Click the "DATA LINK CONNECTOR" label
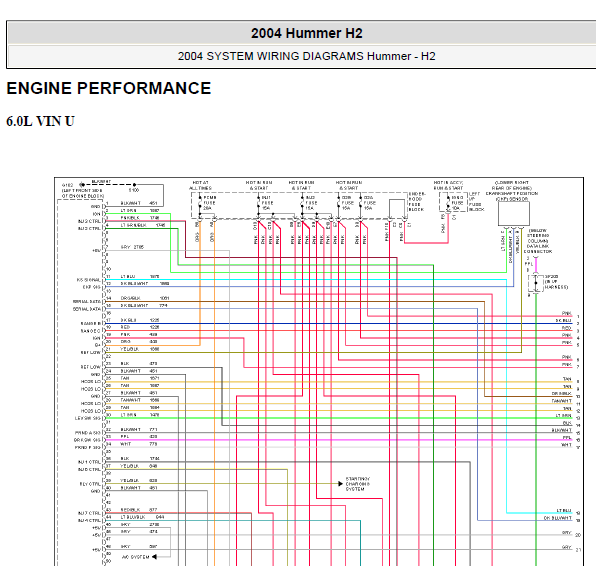Image resolution: width=596 pixels, height=566 pixels. 539,249
